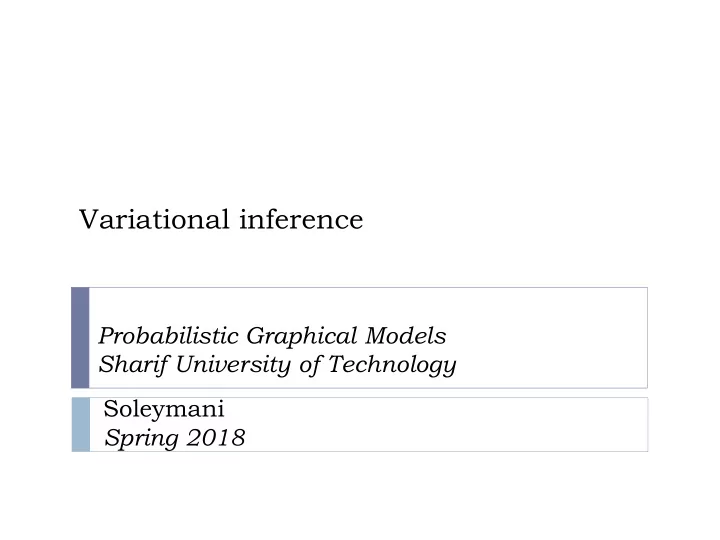Select empty area inside the author box right side
Viewport: 720px width, 540px height.
pyautogui.click(x=459, y=424)
